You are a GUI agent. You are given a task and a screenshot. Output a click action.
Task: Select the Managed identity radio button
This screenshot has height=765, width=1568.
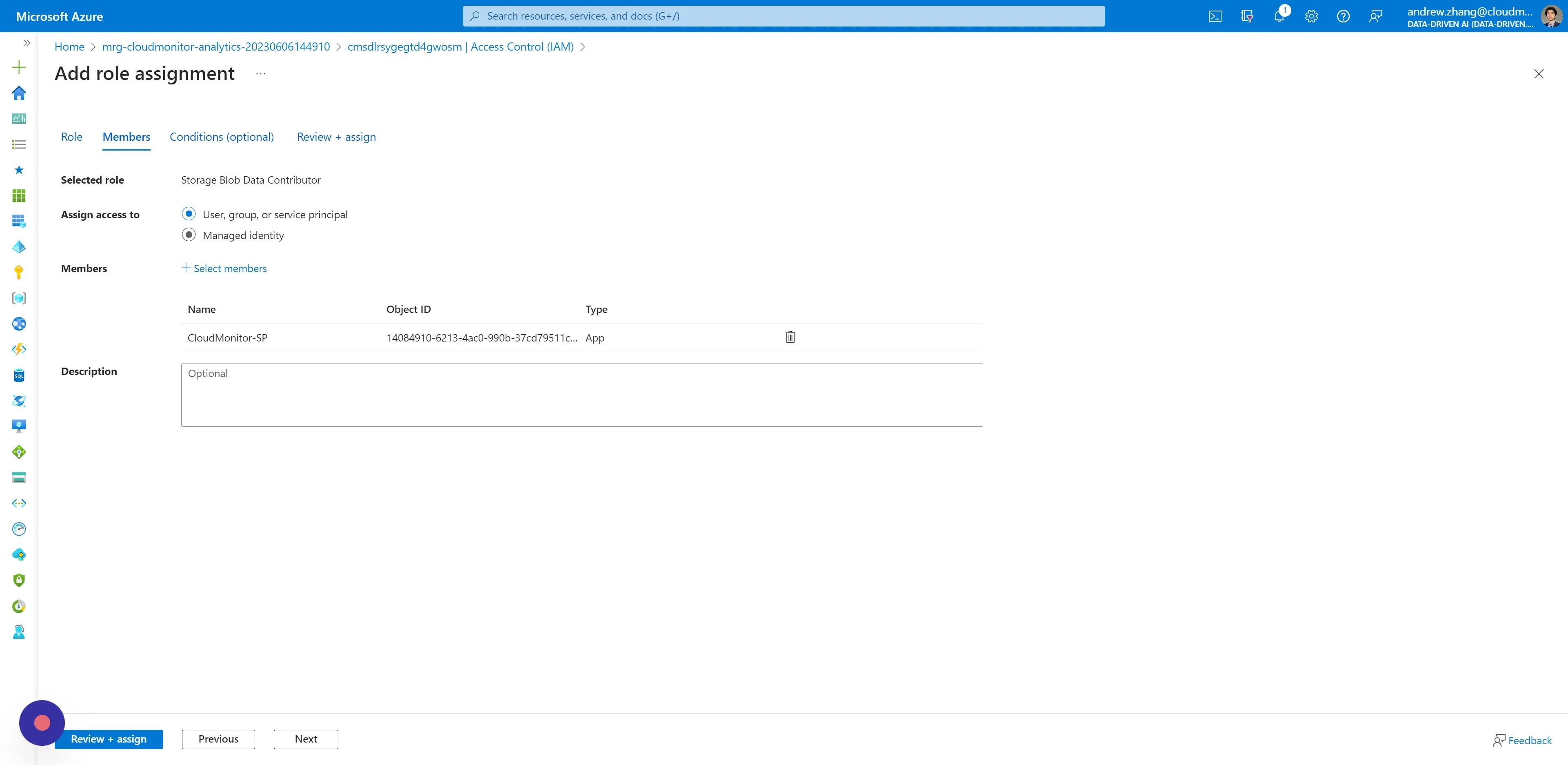(x=189, y=234)
